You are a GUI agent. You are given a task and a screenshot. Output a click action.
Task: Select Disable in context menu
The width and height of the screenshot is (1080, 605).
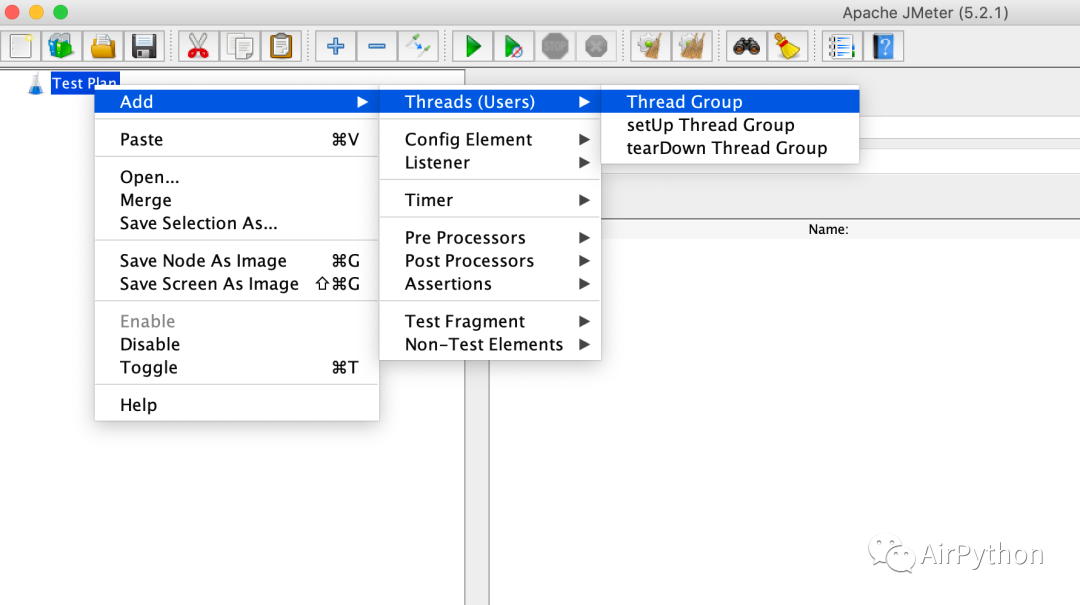[236, 345]
